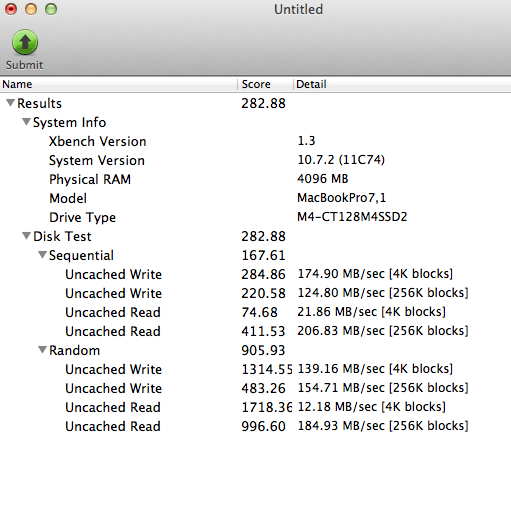Collapse the Results disclosure triangle
This screenshot has width=511, height=506.
coord(10,103)
